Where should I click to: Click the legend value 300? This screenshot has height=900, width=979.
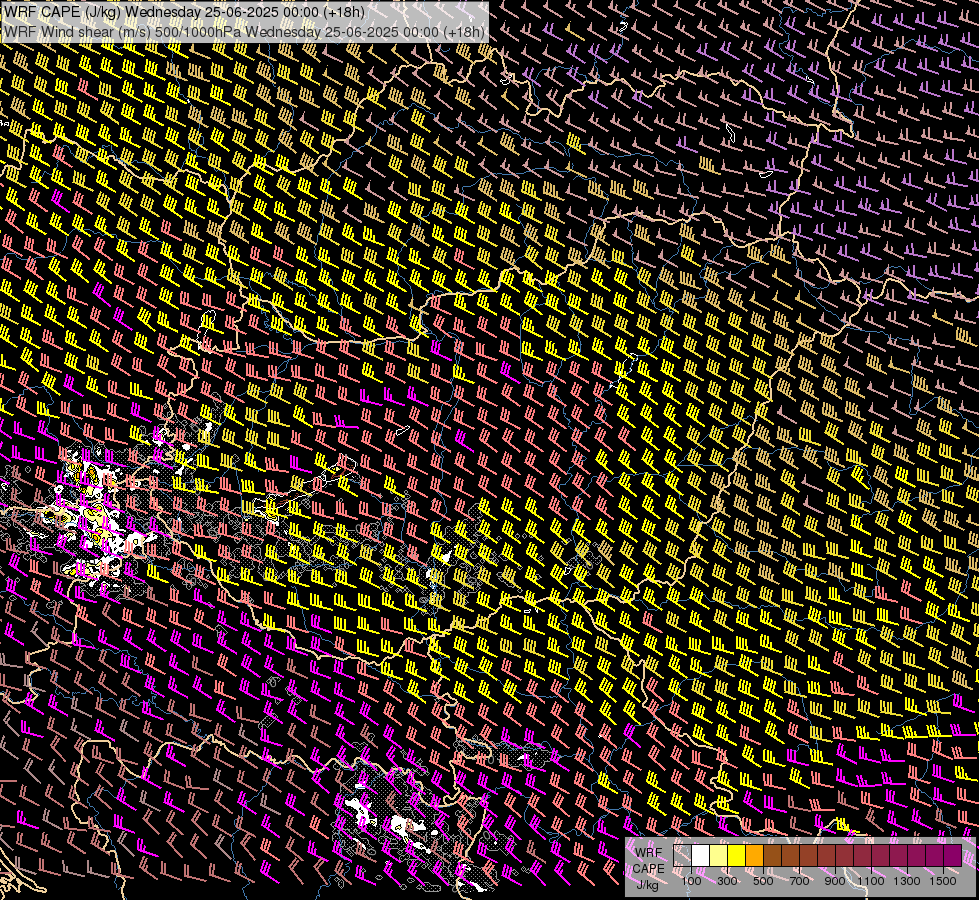pyautogui.click(x=727, y=881)
